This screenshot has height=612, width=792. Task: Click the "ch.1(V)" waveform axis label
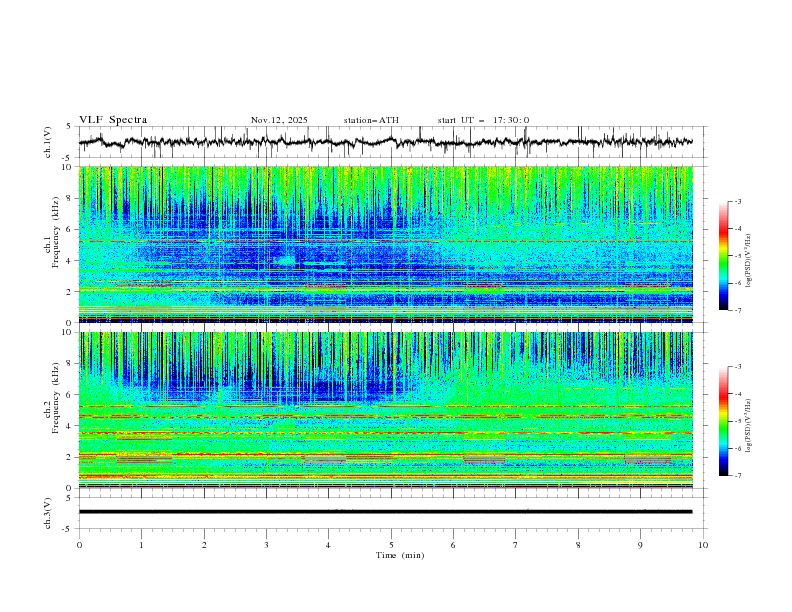48,142
